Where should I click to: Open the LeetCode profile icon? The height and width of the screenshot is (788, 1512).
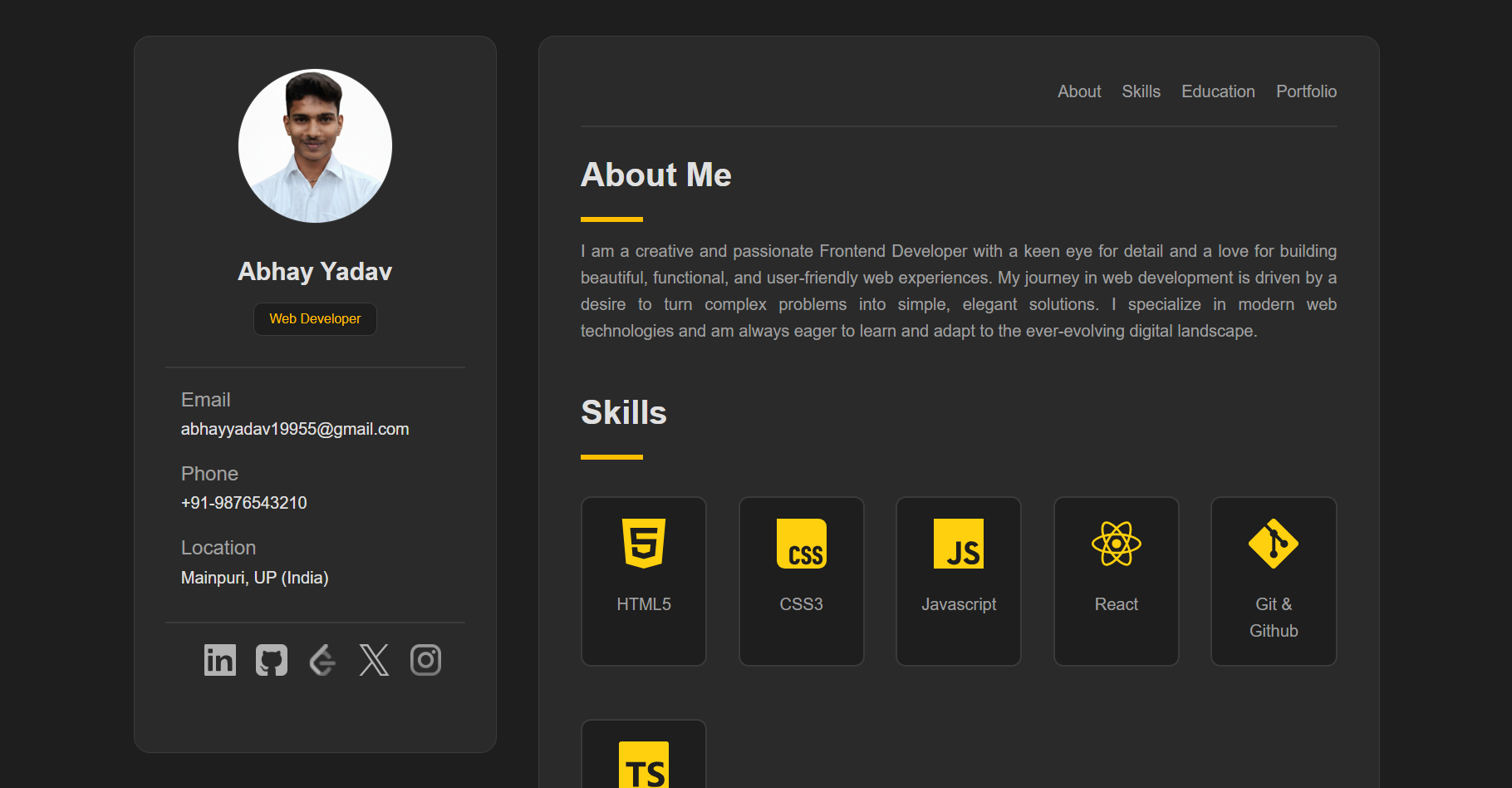coord(322,660)
